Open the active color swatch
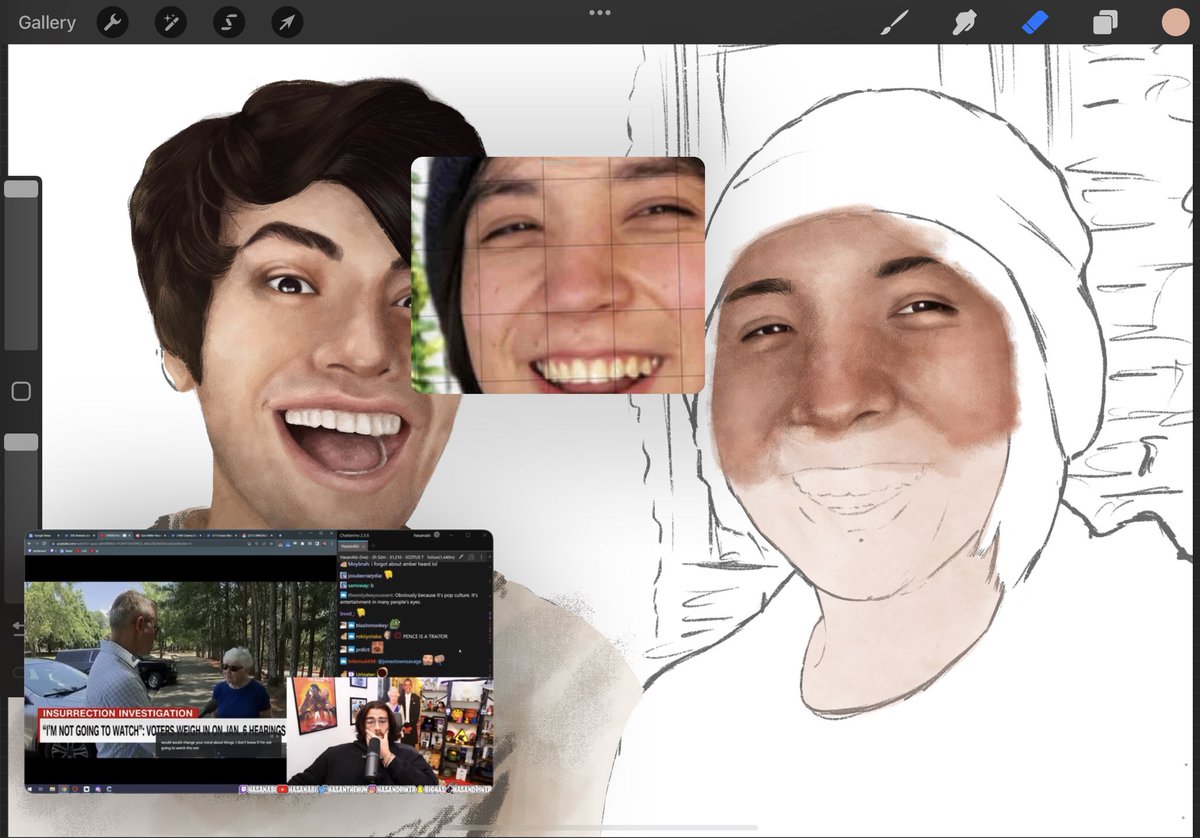 (1175, 23)
